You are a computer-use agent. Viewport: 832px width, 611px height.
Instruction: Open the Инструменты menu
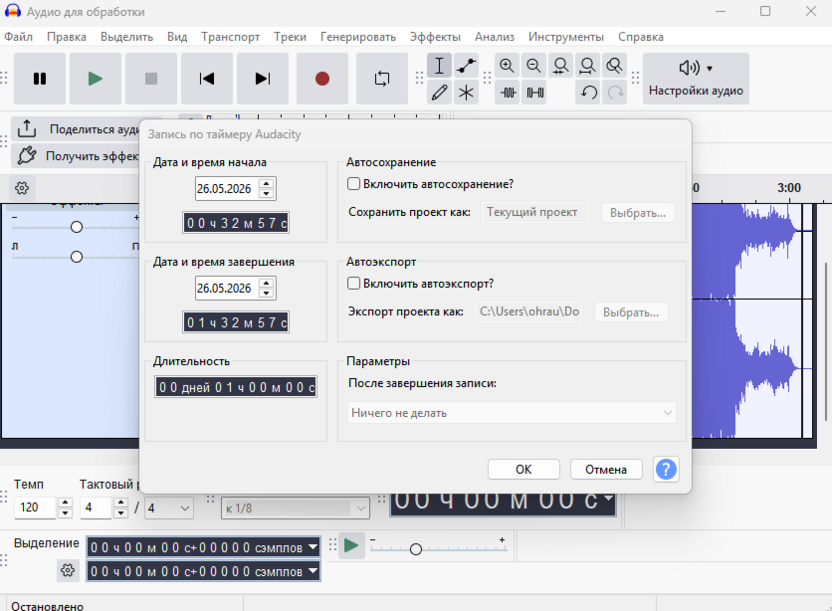566,37
